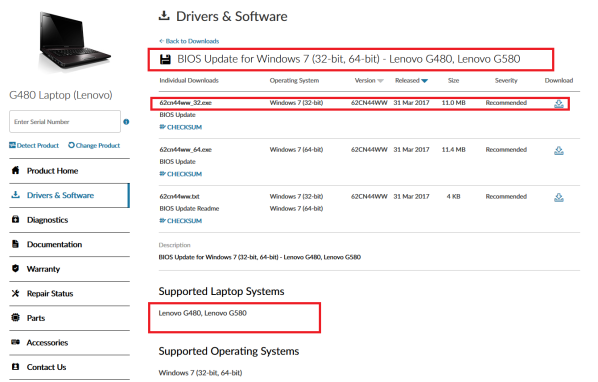
Task: Click the Accessories icon in sidebar
Action: pyautogui.click(x=15, y=342)
